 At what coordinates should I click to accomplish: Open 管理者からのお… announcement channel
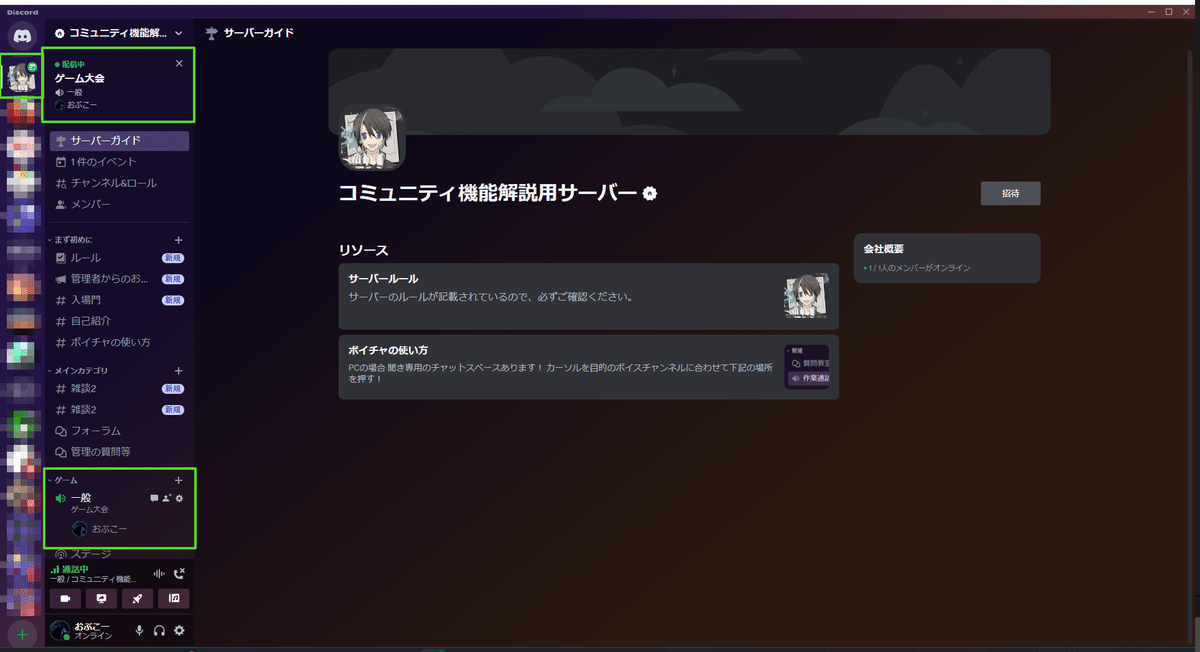pos(119,279)
